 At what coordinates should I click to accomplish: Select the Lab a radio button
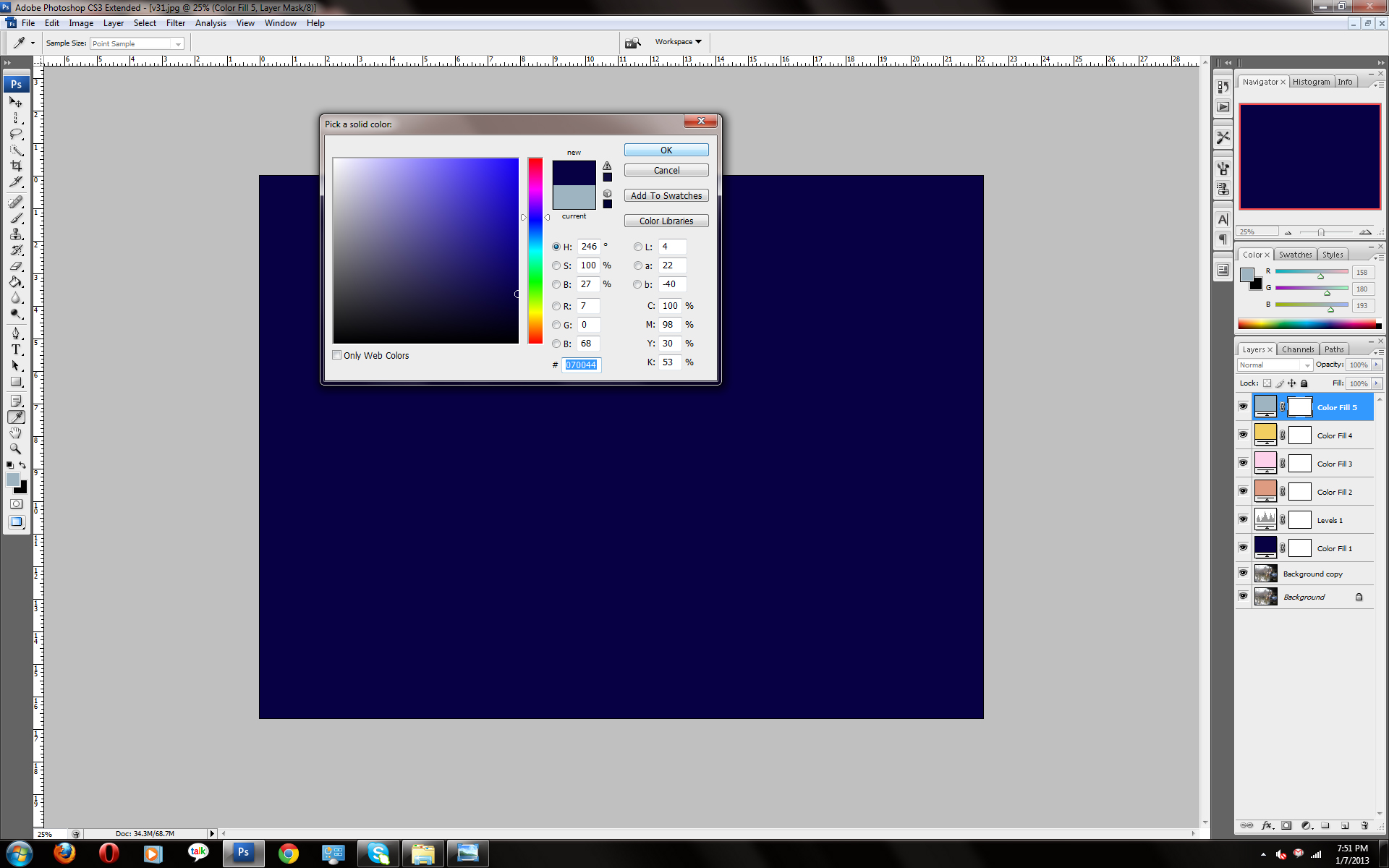(x=637, y=265)
